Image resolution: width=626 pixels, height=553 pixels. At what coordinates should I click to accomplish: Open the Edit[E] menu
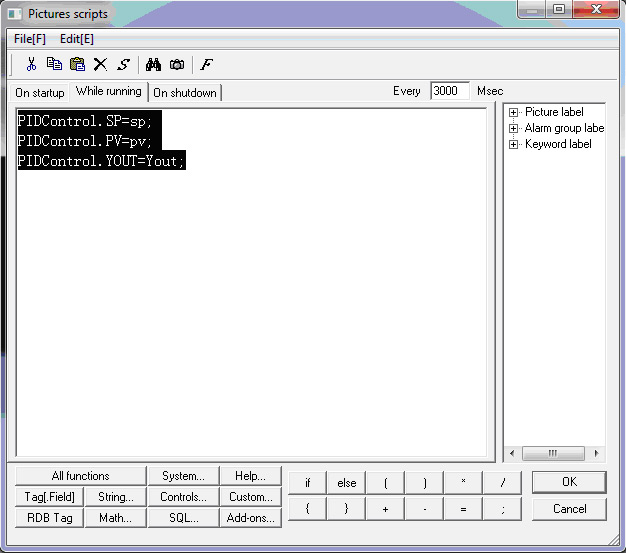click(x=77, y=39)
